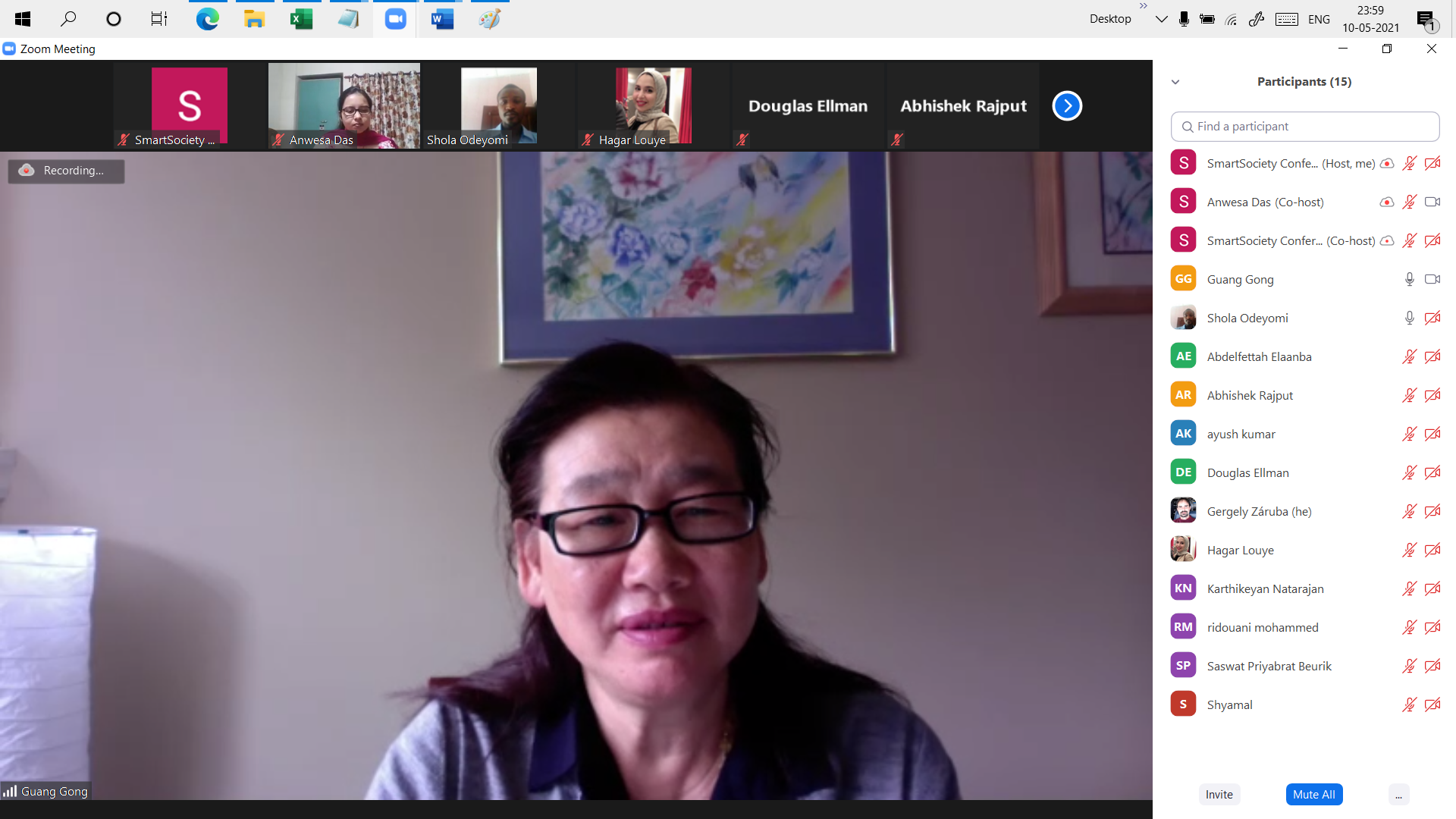Focus the Find a participant search box
Viewport: 1456px width, 819px height.
tap(1305, 127)
